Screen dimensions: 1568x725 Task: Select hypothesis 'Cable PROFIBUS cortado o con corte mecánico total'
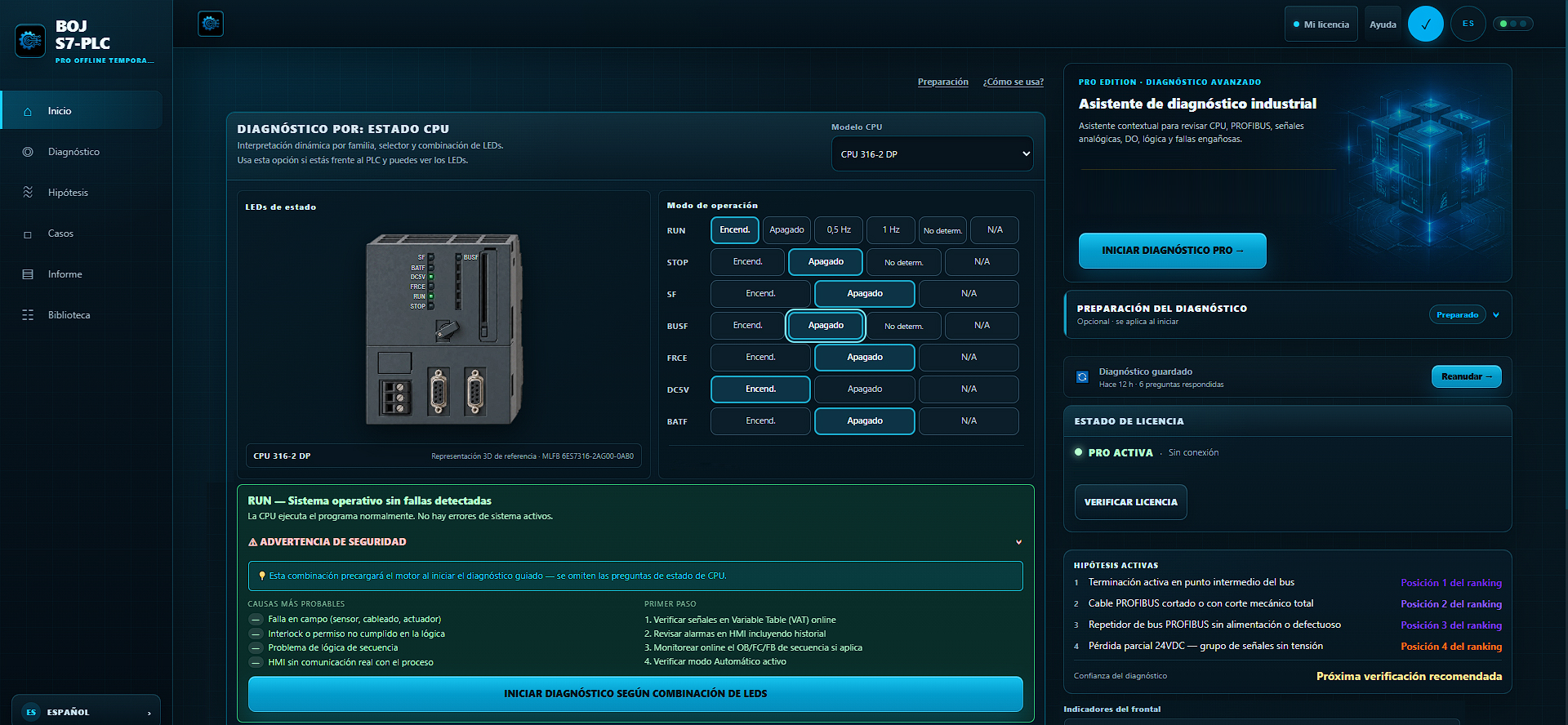[x=1287, y=604]
